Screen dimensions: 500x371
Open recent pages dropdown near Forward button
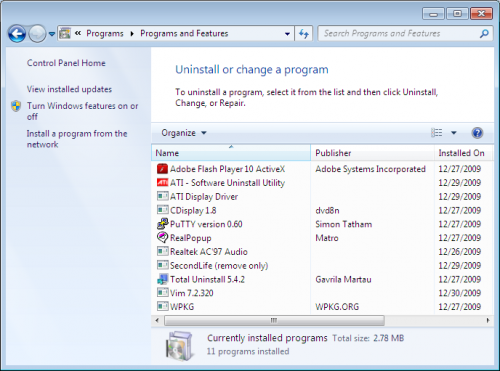click(52, 34)
